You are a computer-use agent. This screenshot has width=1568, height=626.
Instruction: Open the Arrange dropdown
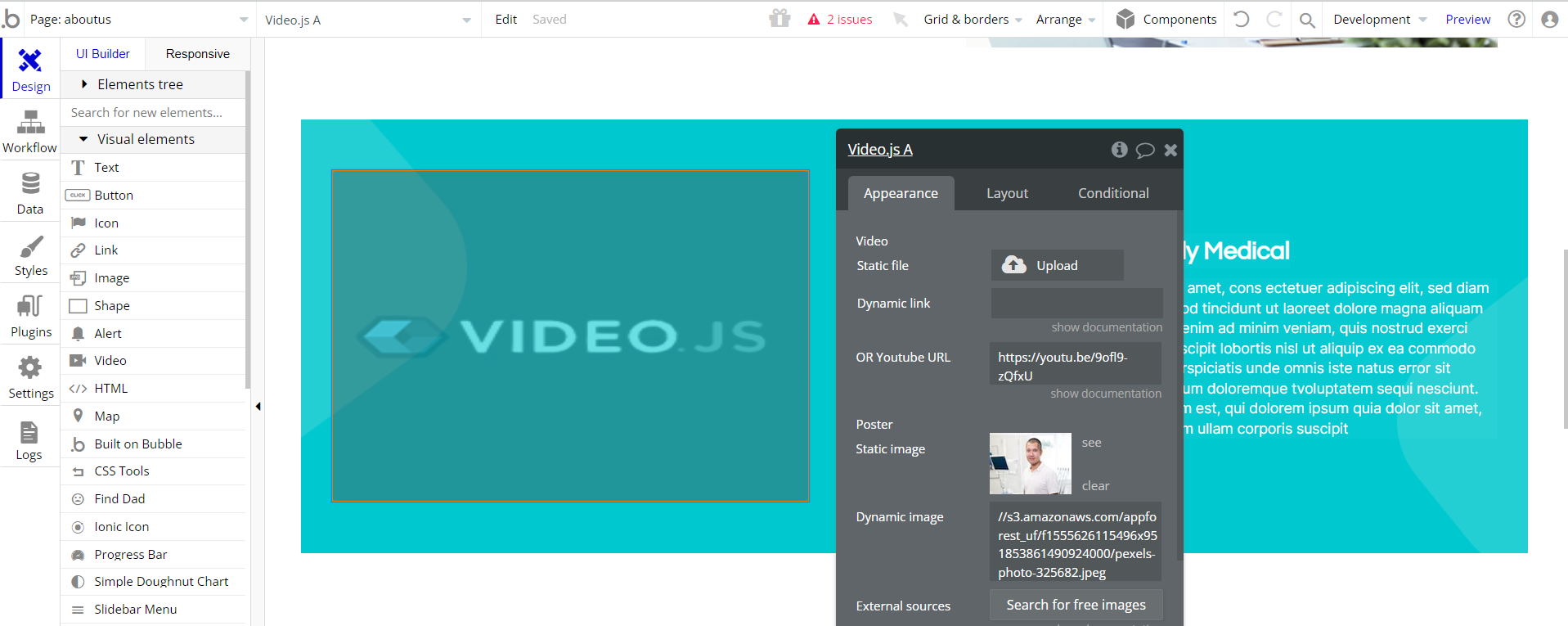coord(1065,20)
